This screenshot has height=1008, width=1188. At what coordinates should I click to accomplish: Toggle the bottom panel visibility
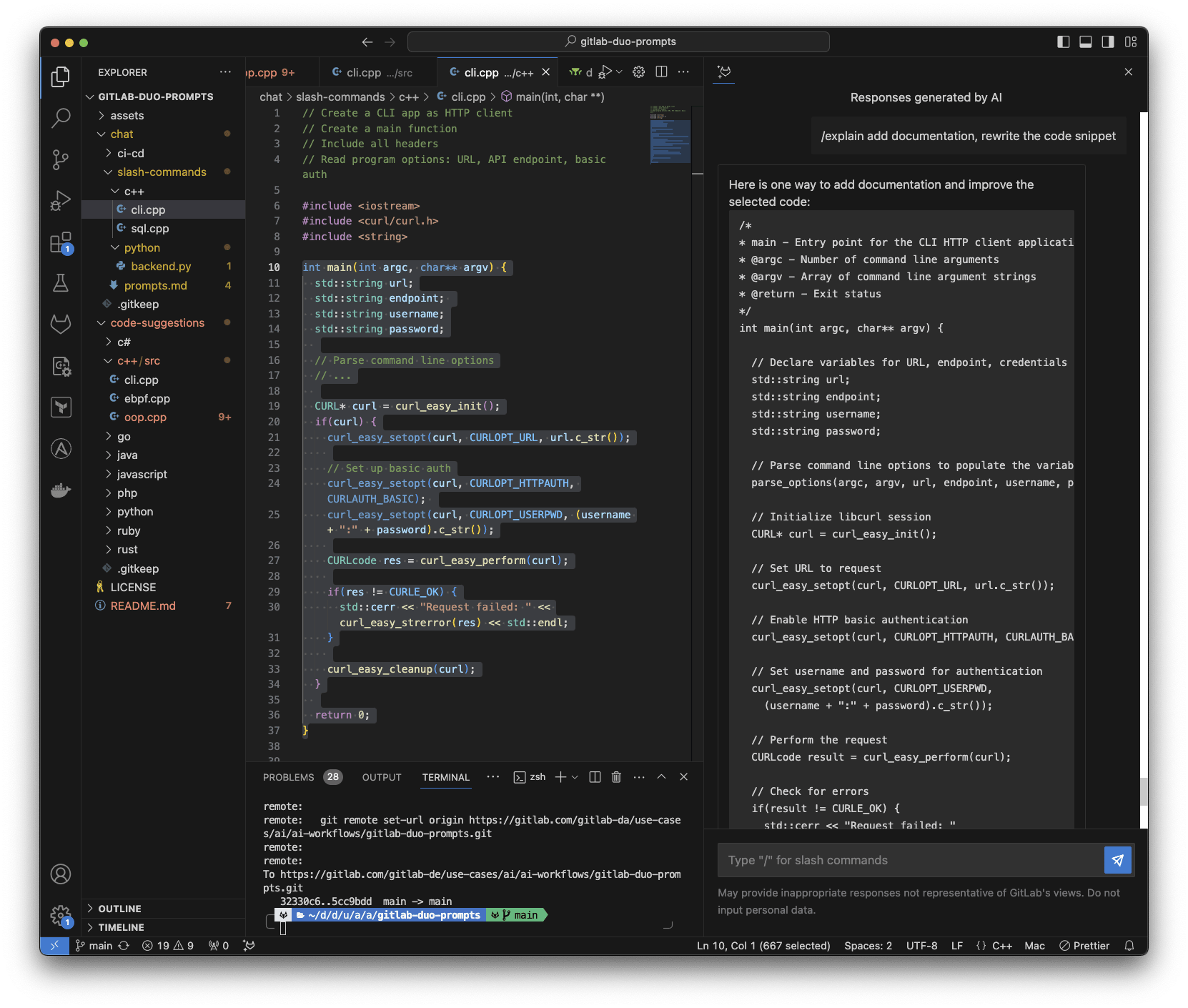click(x=1084, y=42)
